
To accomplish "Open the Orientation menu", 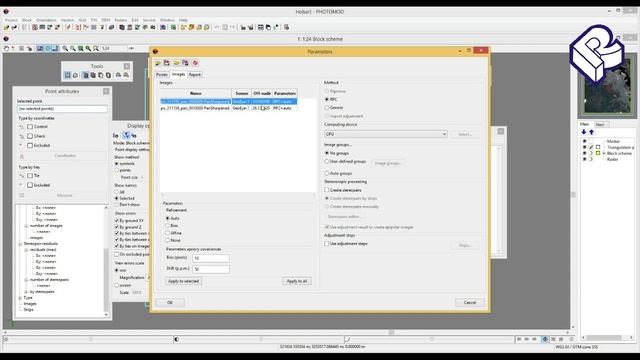I will (46, 20).
